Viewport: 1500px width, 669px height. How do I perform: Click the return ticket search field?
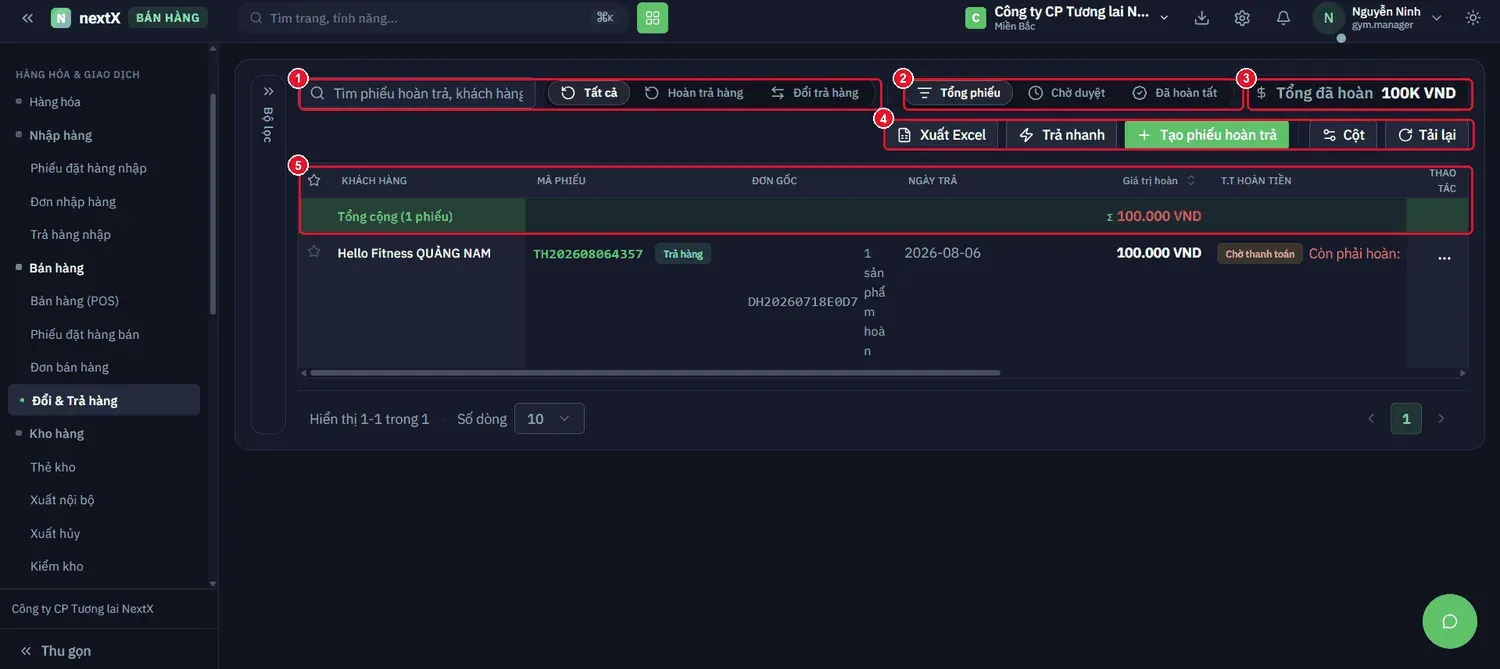click(418, 93)
